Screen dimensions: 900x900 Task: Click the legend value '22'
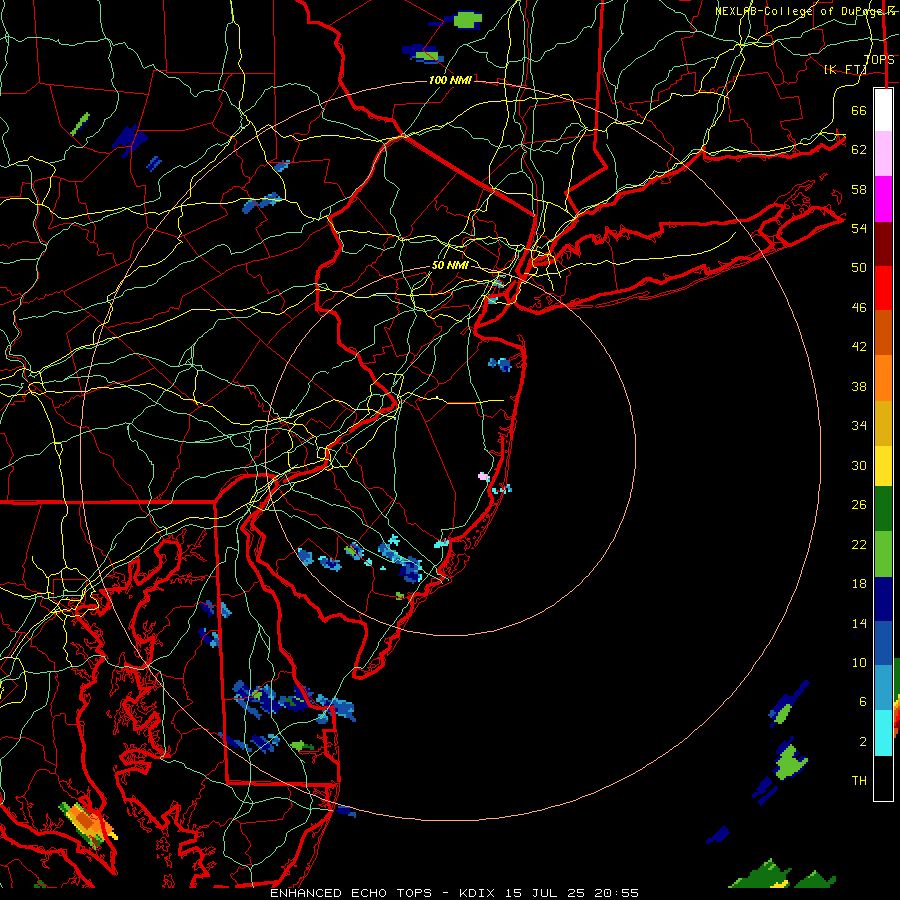click(x=859, y=545)
